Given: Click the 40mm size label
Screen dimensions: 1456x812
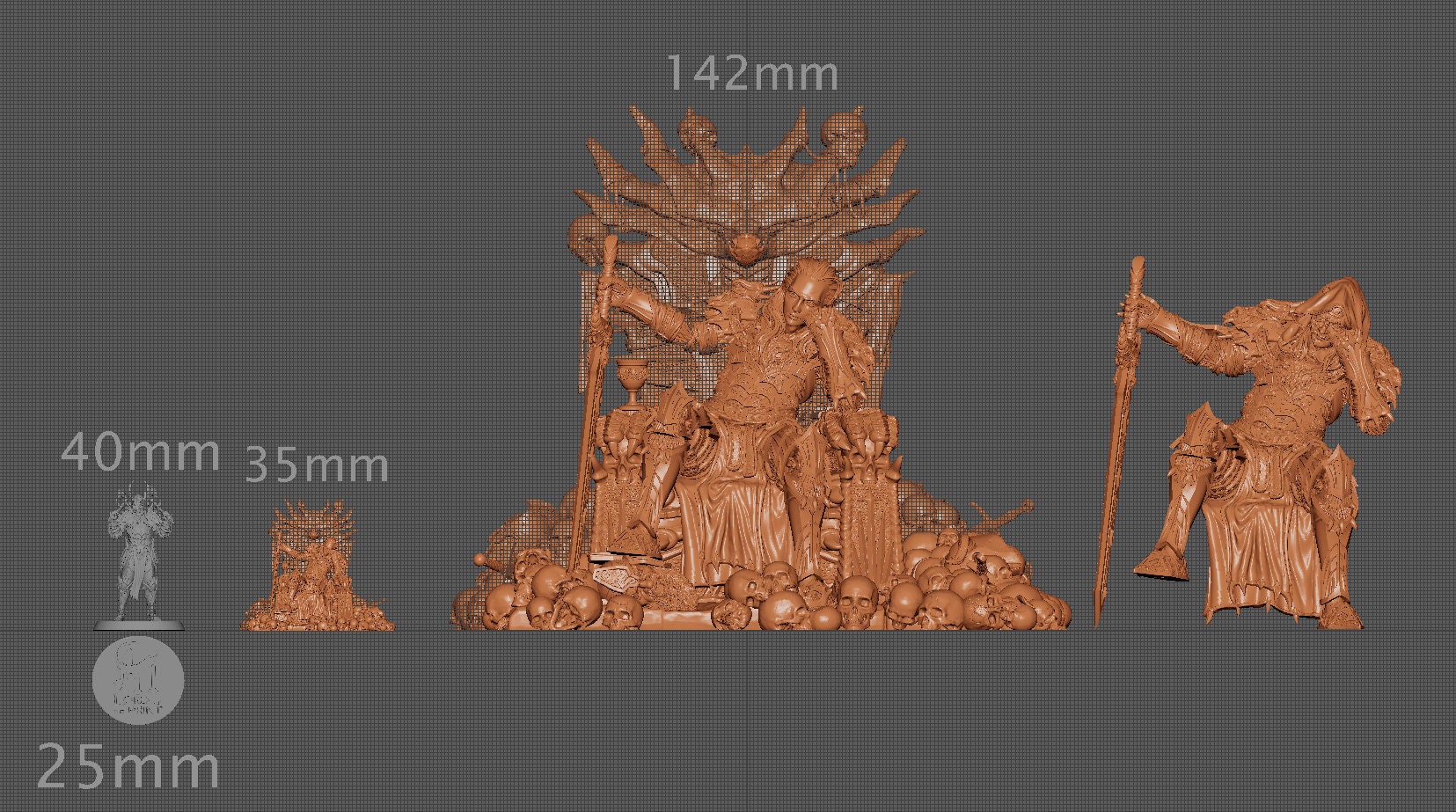Looking at the screenshot, I should click(141, 454).
